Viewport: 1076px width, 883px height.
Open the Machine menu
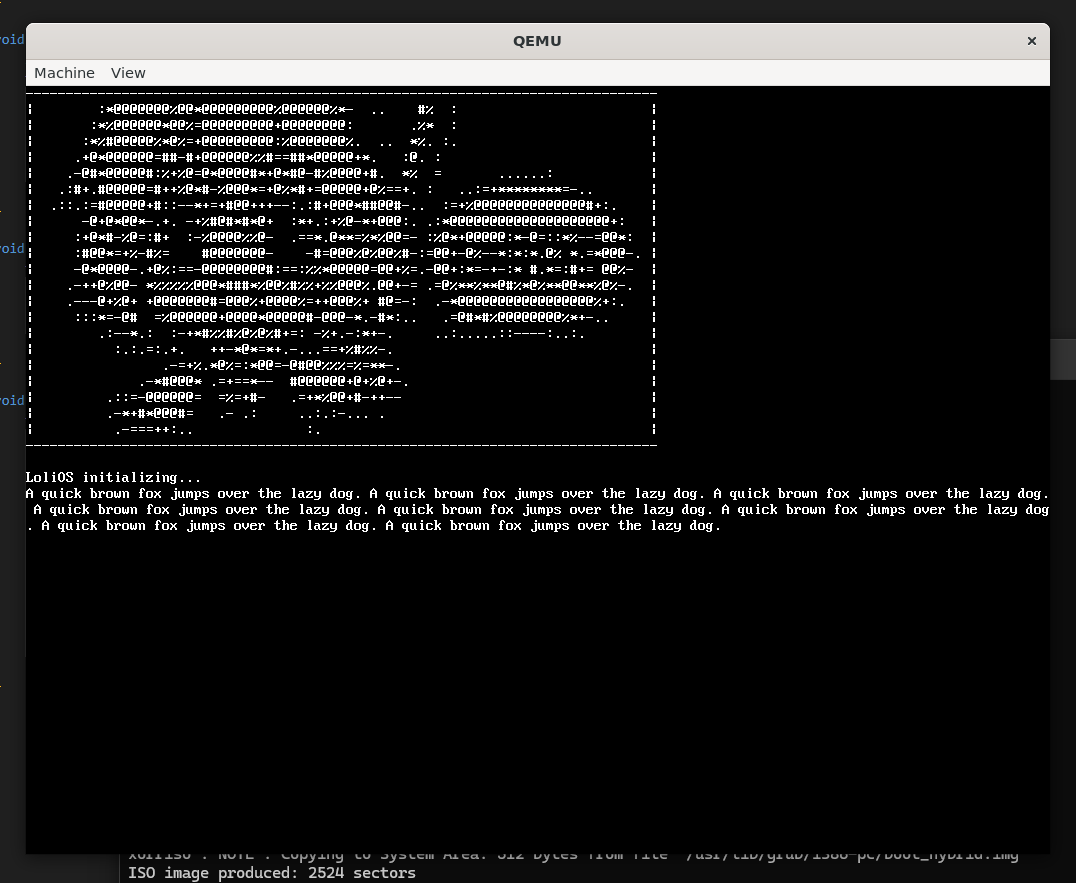[x=64, y=73]
